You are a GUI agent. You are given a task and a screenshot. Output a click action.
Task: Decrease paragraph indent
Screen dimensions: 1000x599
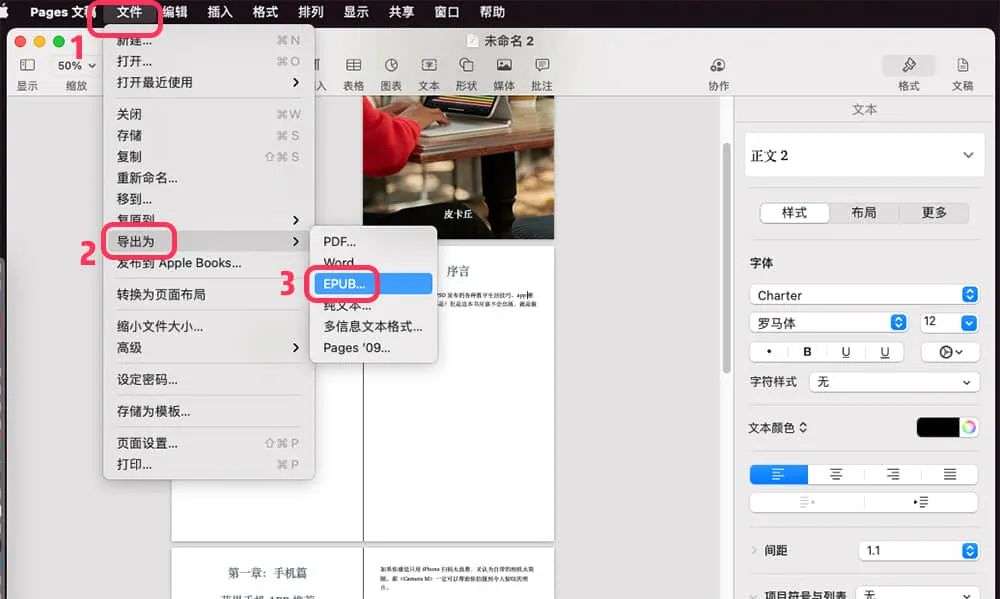807,503
